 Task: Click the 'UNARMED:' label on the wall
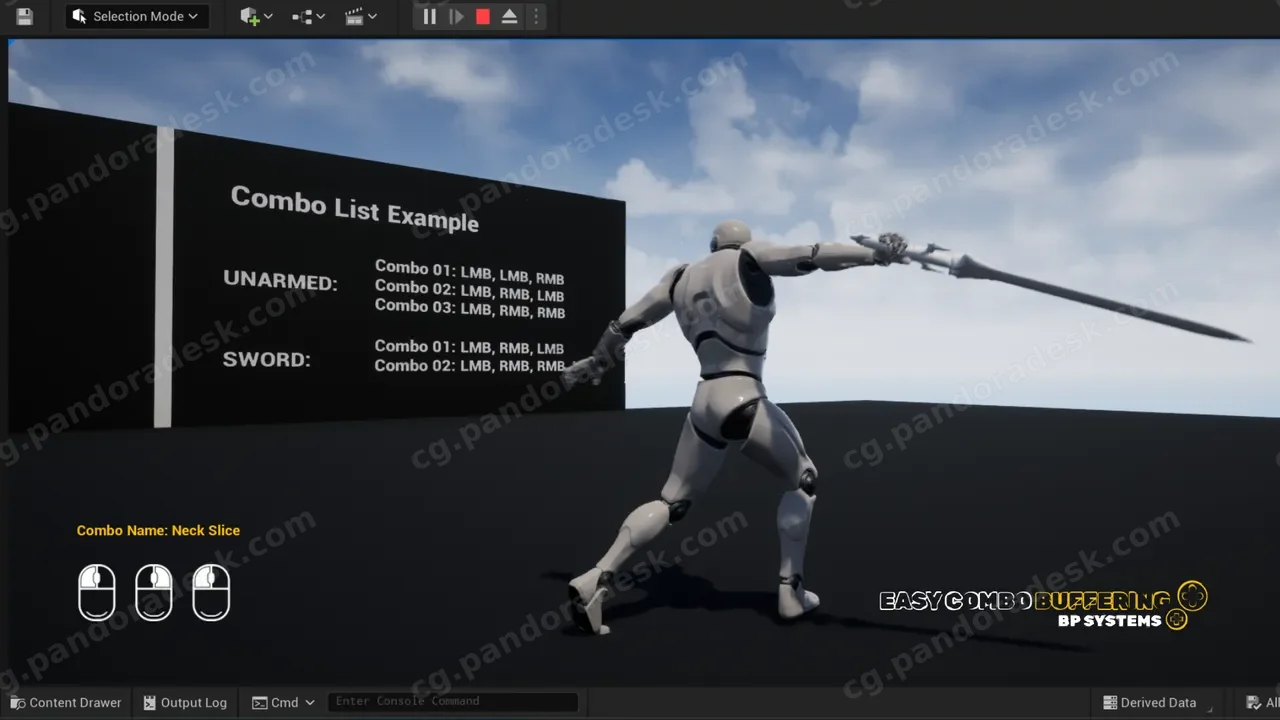(x=280, y=280)
